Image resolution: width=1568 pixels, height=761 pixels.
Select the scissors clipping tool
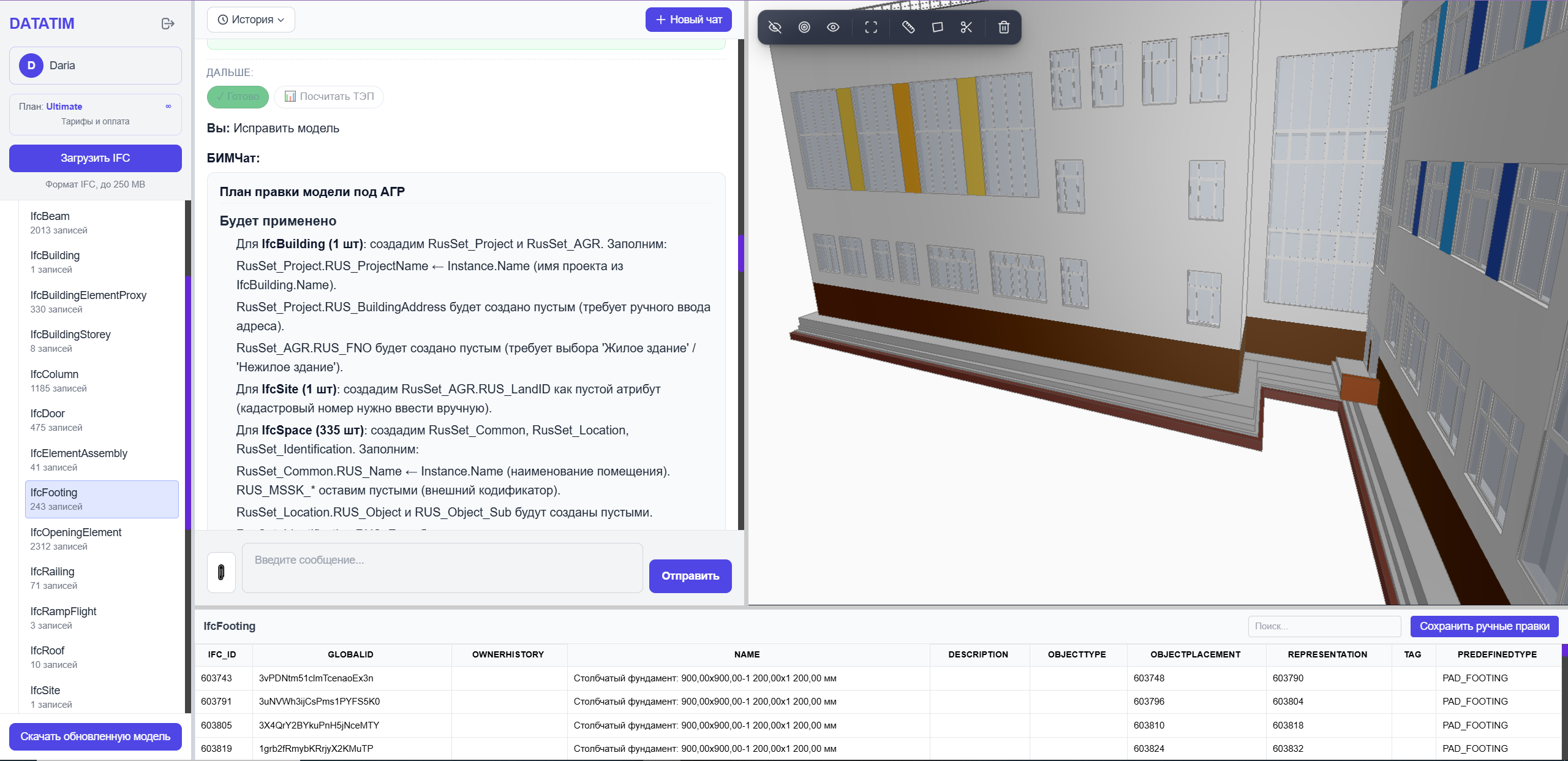click(x=967, y=27)
